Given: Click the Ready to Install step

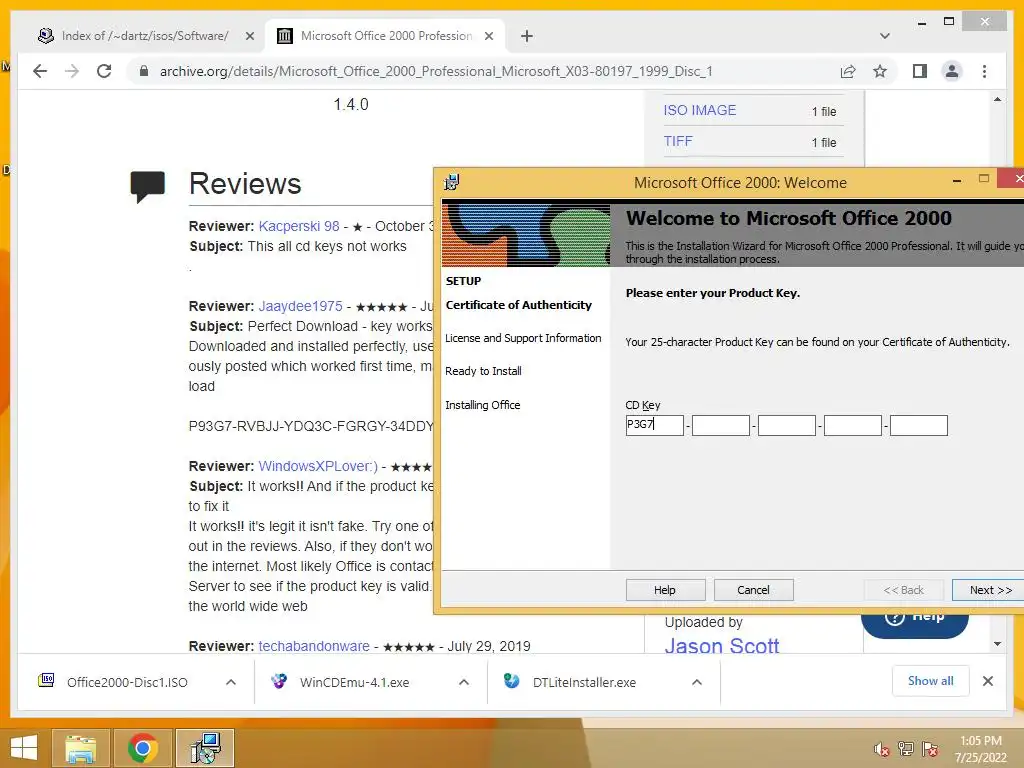Looking at the screenshot, I should [483, 371].
